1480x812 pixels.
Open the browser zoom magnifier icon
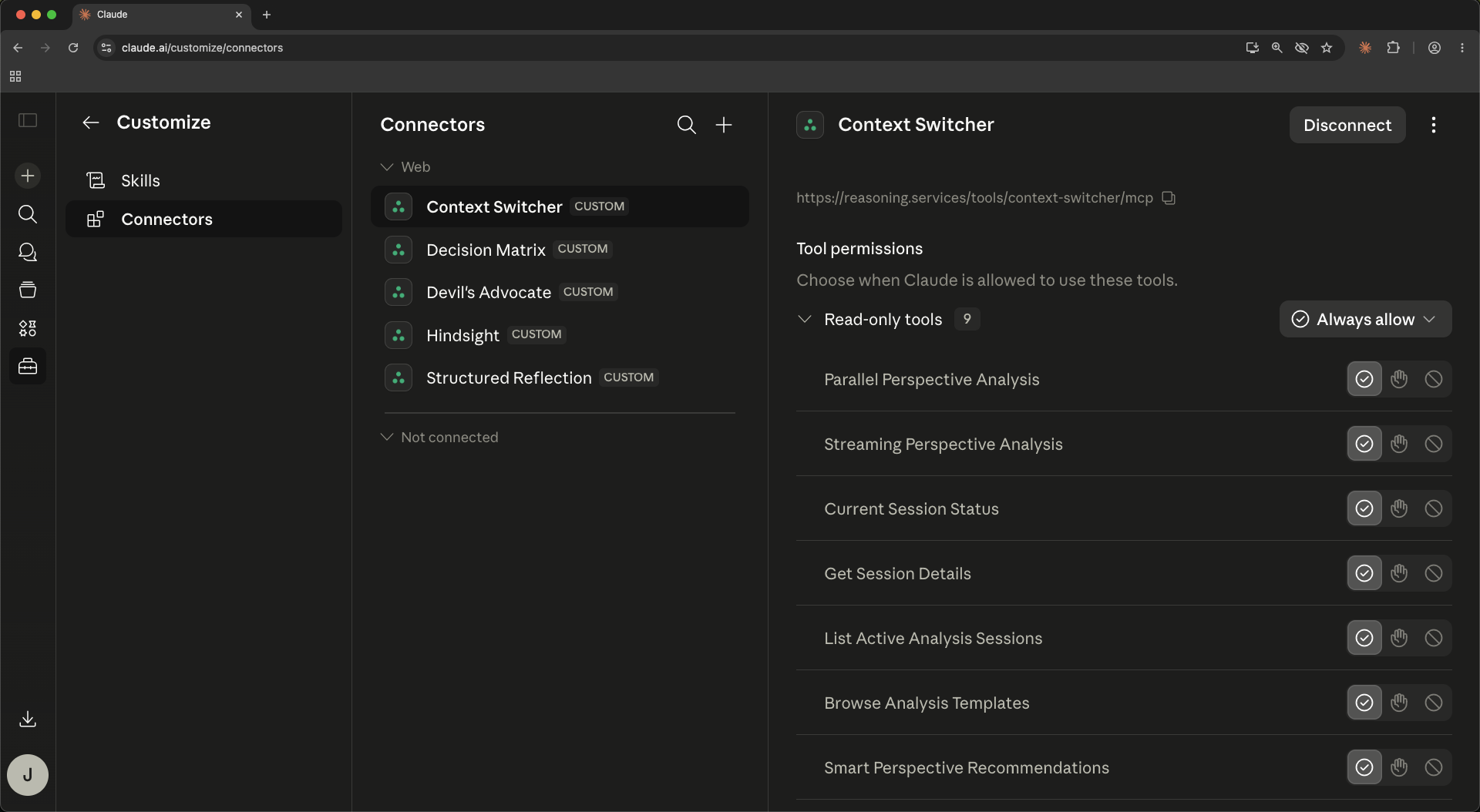tap(1277, 48)
